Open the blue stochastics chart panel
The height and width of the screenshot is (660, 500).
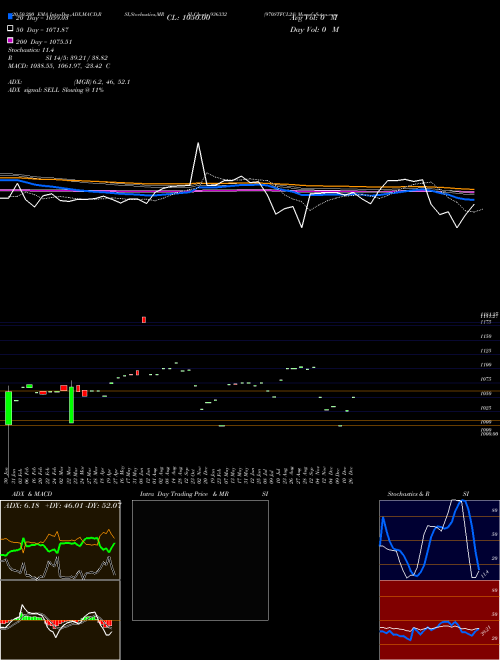click(x=439, y=540)
